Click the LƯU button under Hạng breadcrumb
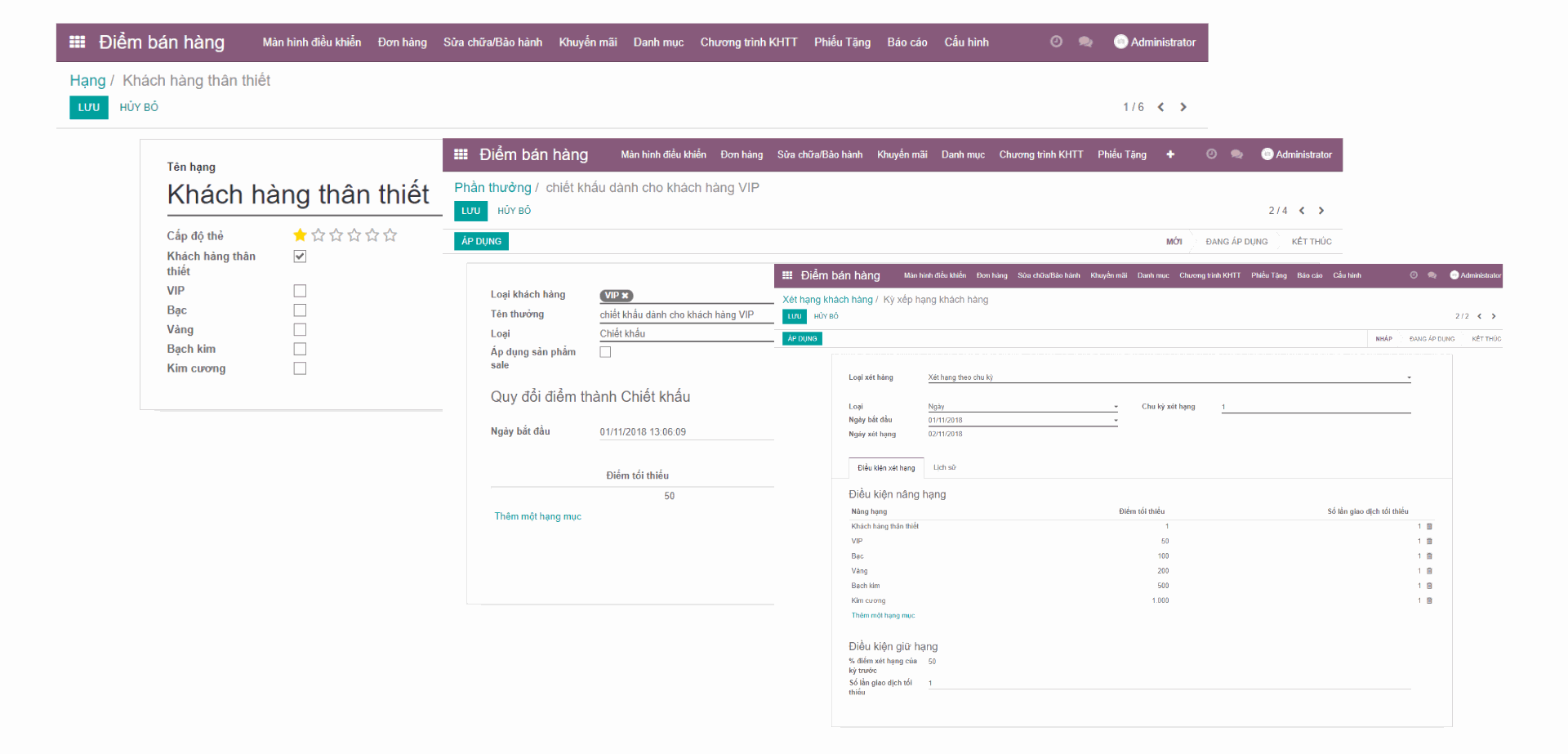 coord(88,107)
